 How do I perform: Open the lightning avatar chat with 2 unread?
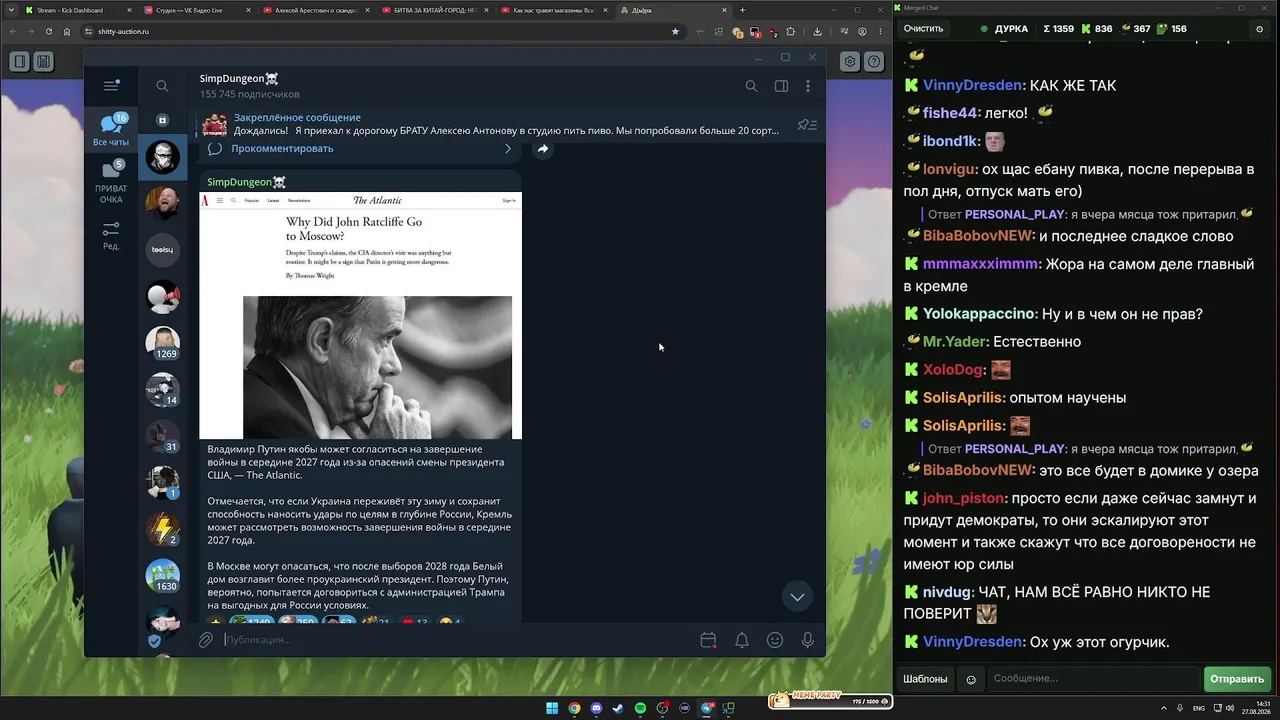pyautogui.click(x=162, y=529)
